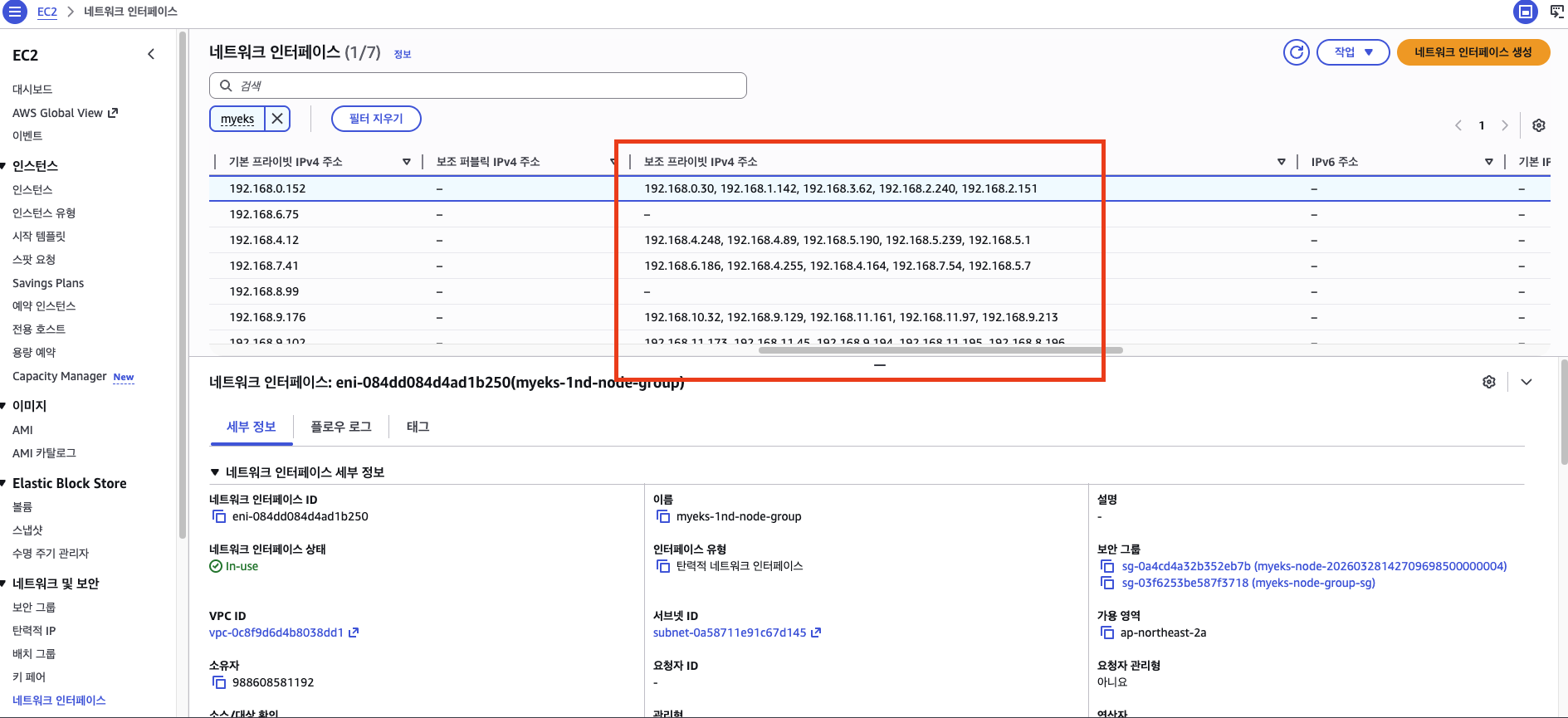Open subnet link subnet-0a58711e91c67d145
The image size is (1568, 718).
click(x=730, y=633)
